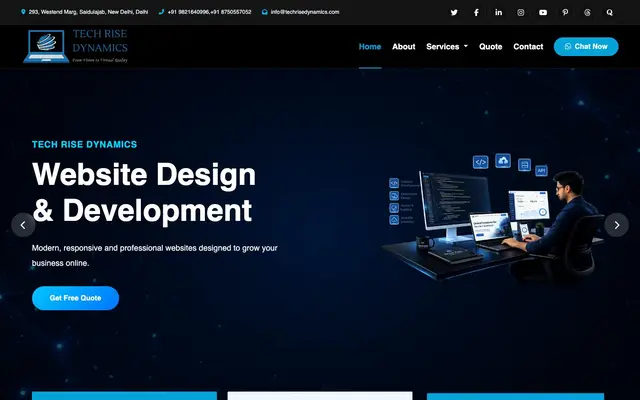This screenshot has width=640, height=400.
Task: Open the Twitter social icon
Action: pyautogui.click(x=454, y=12)
